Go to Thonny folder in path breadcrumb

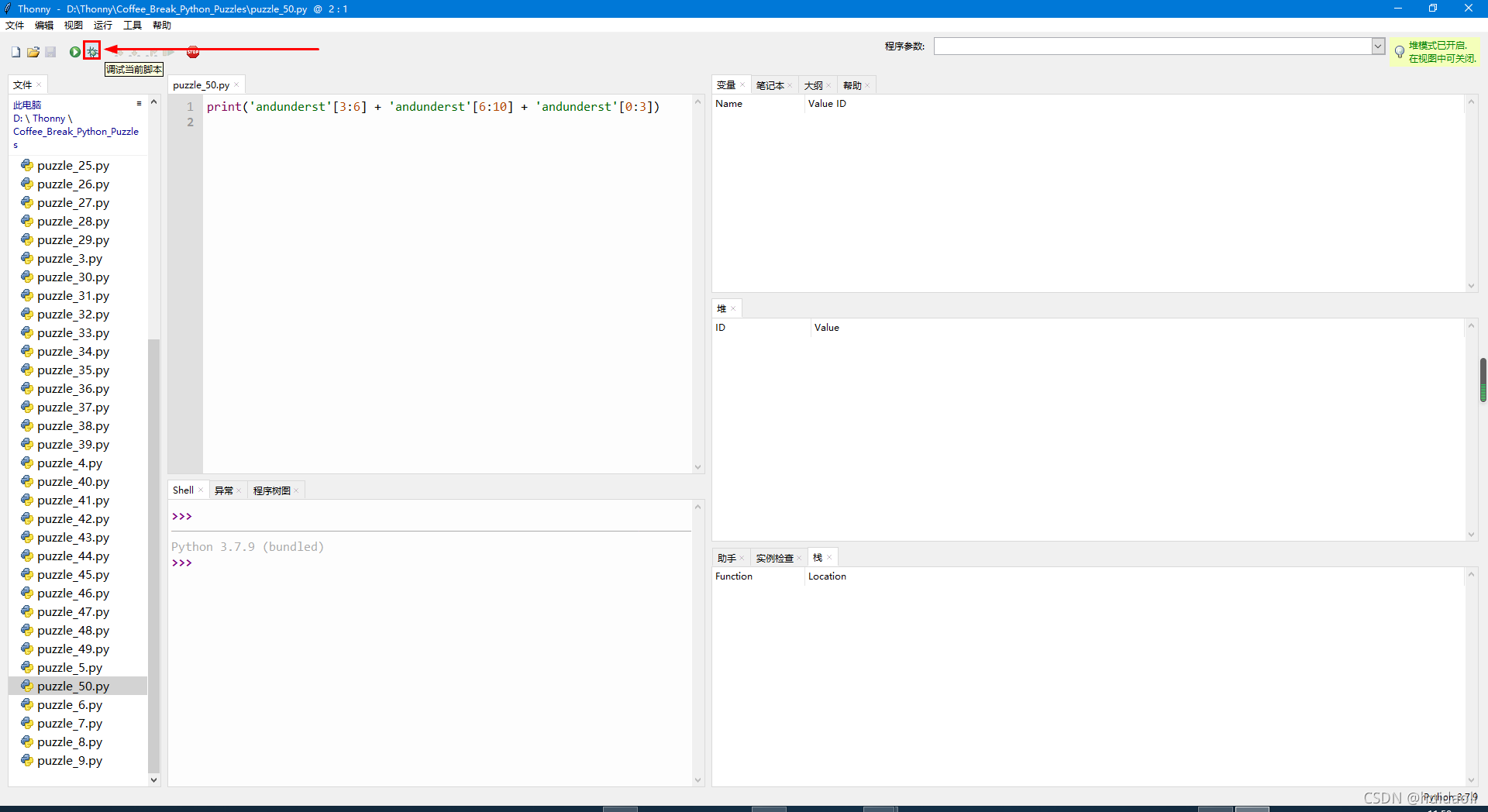49,119
